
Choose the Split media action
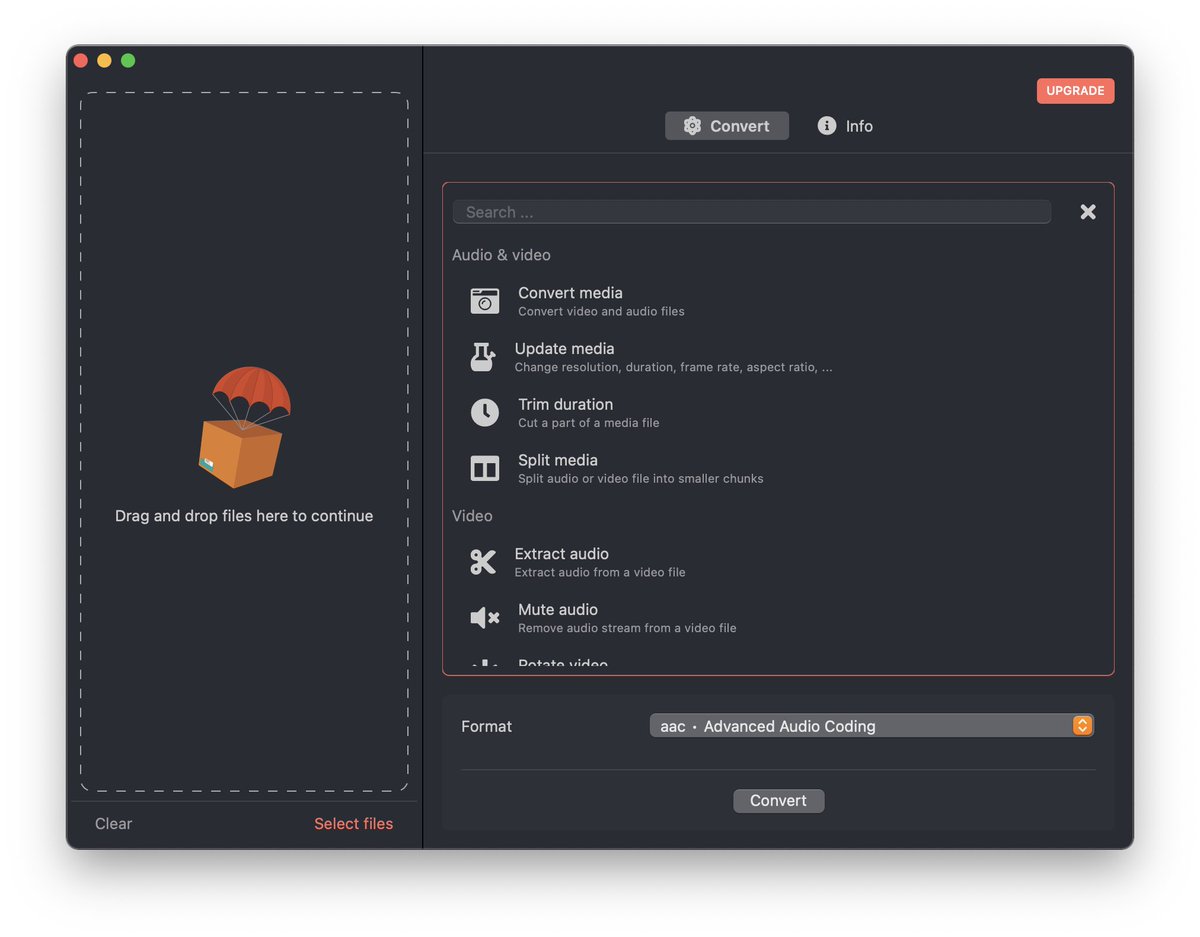[778, 468]
